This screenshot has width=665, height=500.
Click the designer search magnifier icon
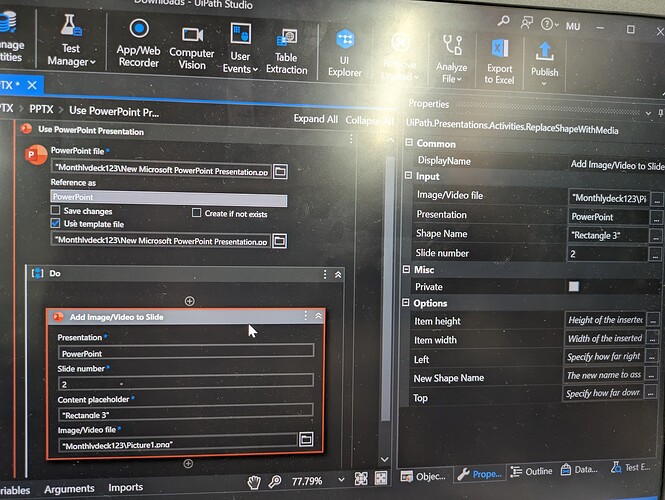275,482
